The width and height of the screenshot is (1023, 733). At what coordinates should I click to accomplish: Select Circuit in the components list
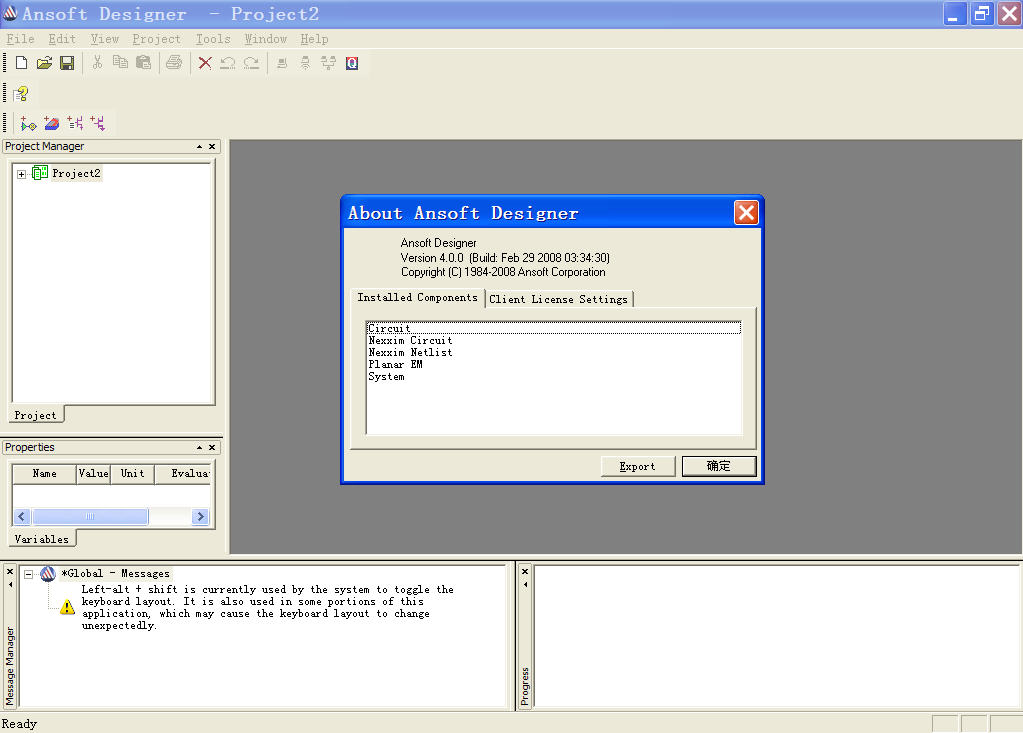pos(554,328)
